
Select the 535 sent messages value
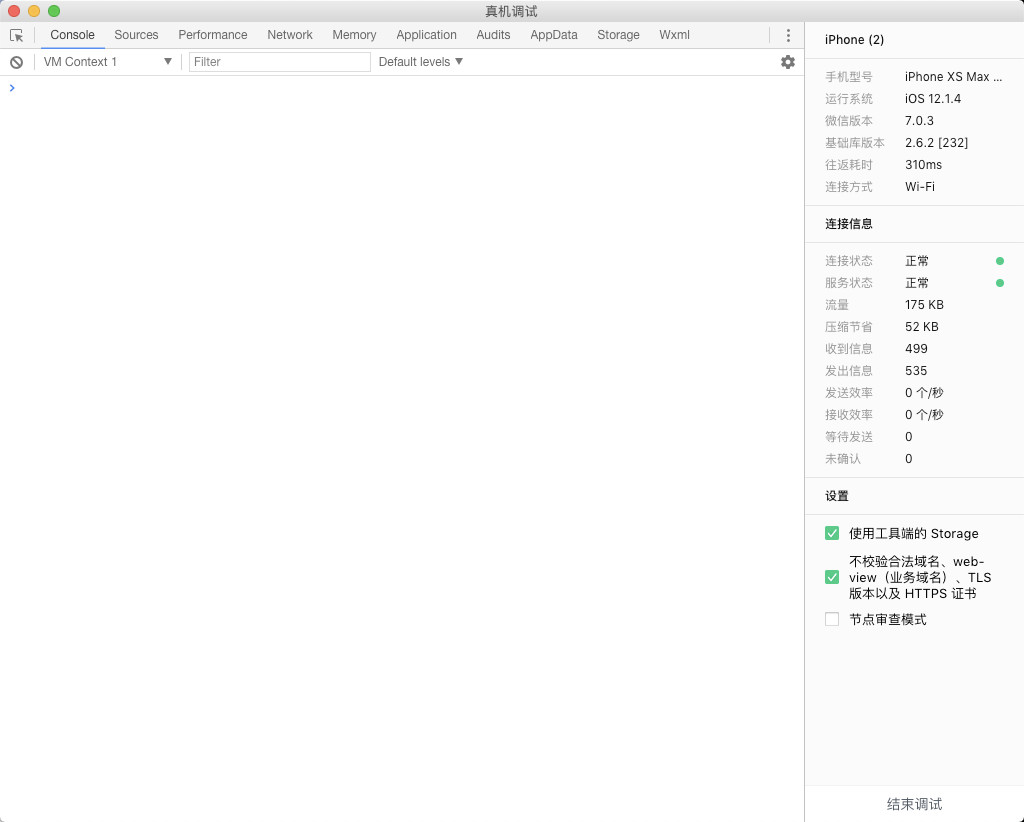[x=916, y=371]
